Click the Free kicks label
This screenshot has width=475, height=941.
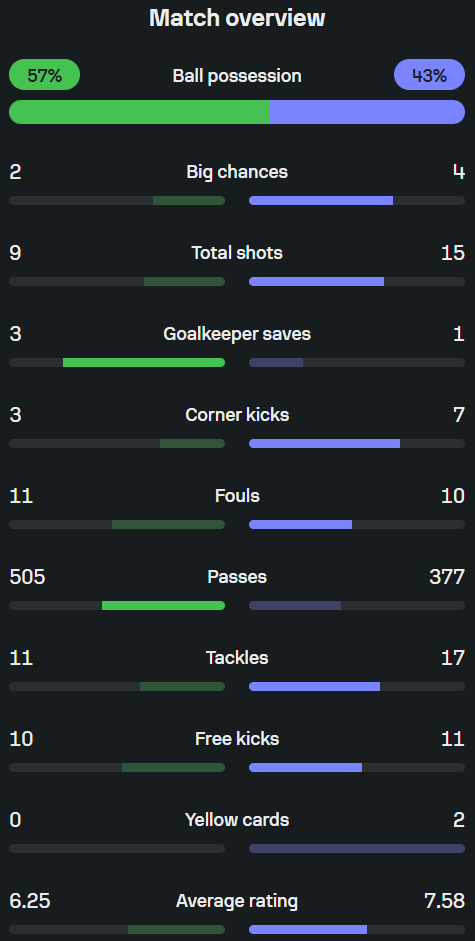tap(237, 739)
